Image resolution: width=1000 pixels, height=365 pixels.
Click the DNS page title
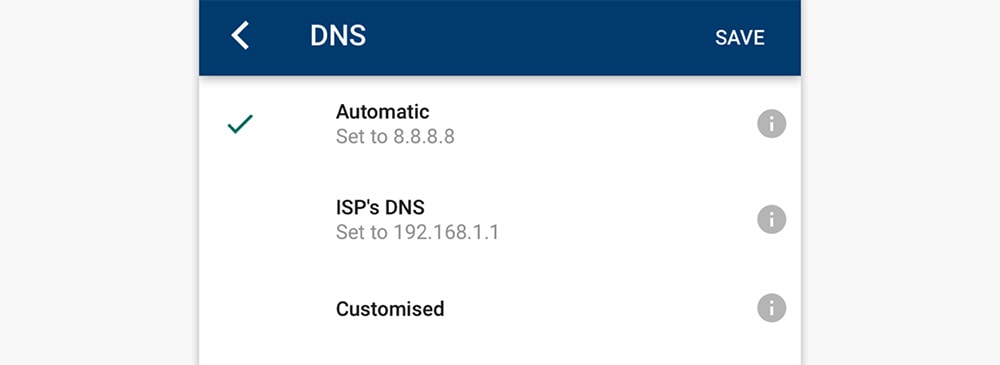pyautogui.click(x=338, y=36)
